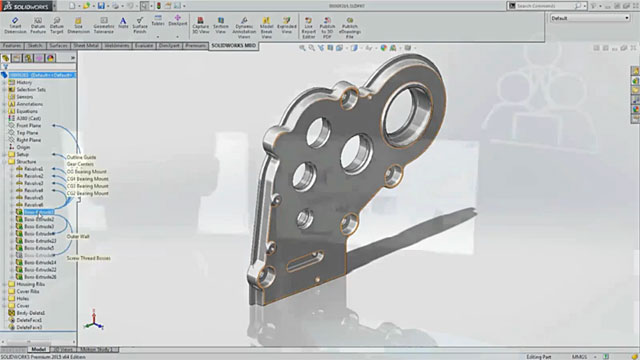Click the feature tree horizontal scrollbar
The height and width of the screenshot is (360, 640).
pyautogui.click(x=38, y=342)
